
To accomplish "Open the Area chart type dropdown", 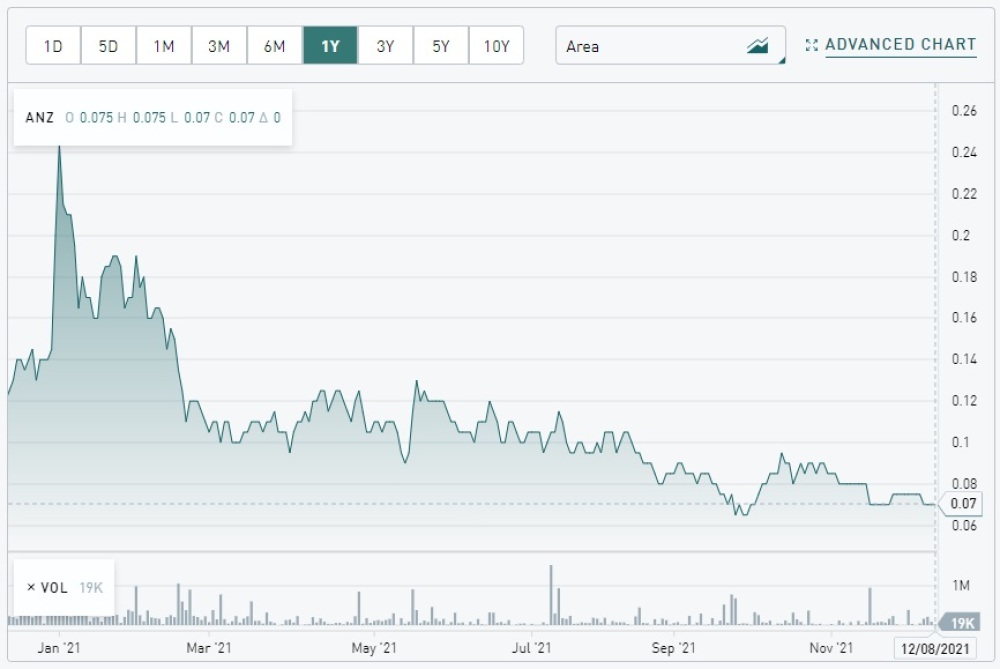I will click(670, 45).
